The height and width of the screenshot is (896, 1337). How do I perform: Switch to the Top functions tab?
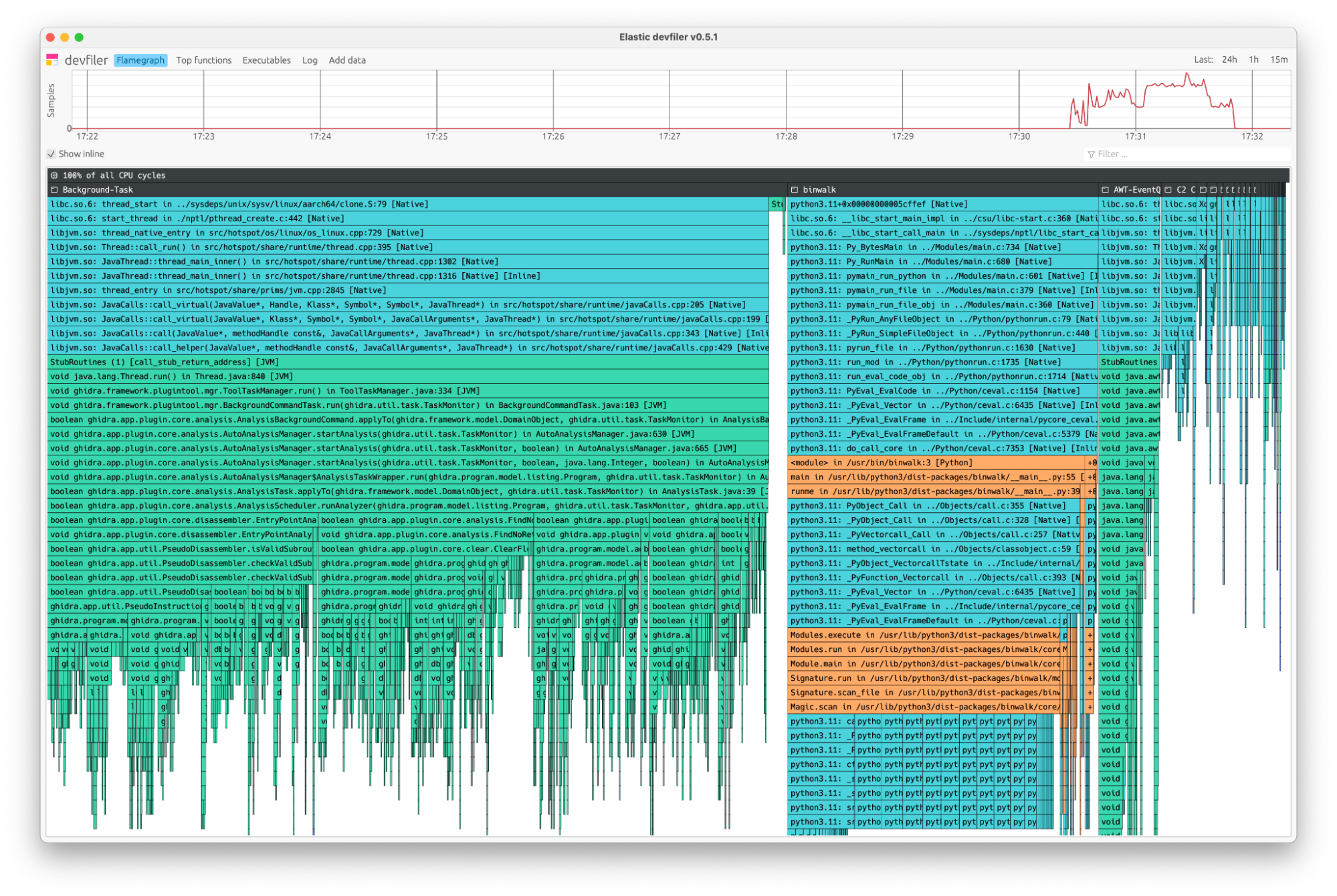coord(204,60)
